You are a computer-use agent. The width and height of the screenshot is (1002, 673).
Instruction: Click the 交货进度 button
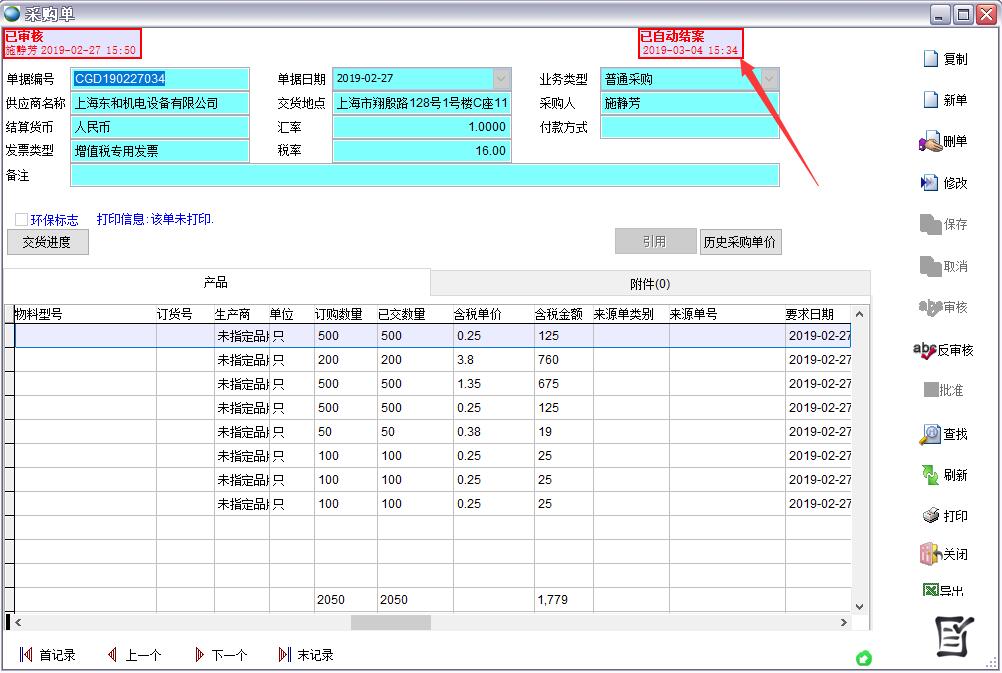[x=47, y=242]
